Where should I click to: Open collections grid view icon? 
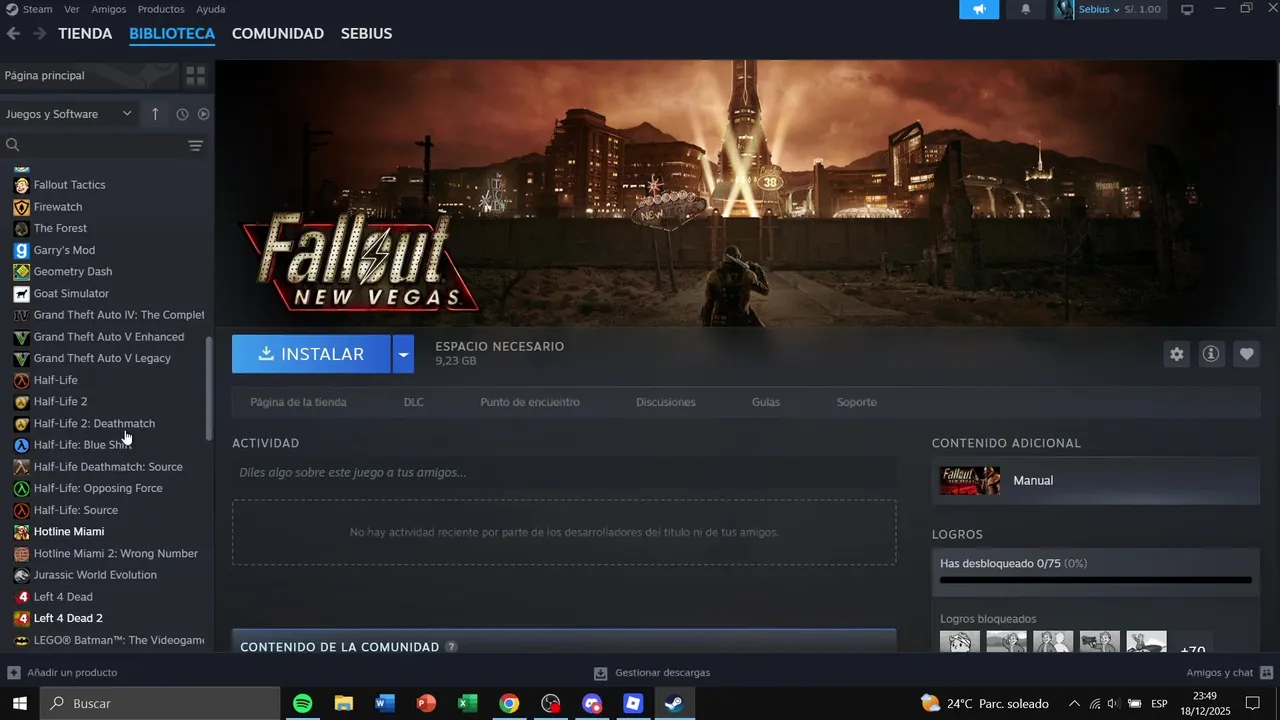point(196,76)
